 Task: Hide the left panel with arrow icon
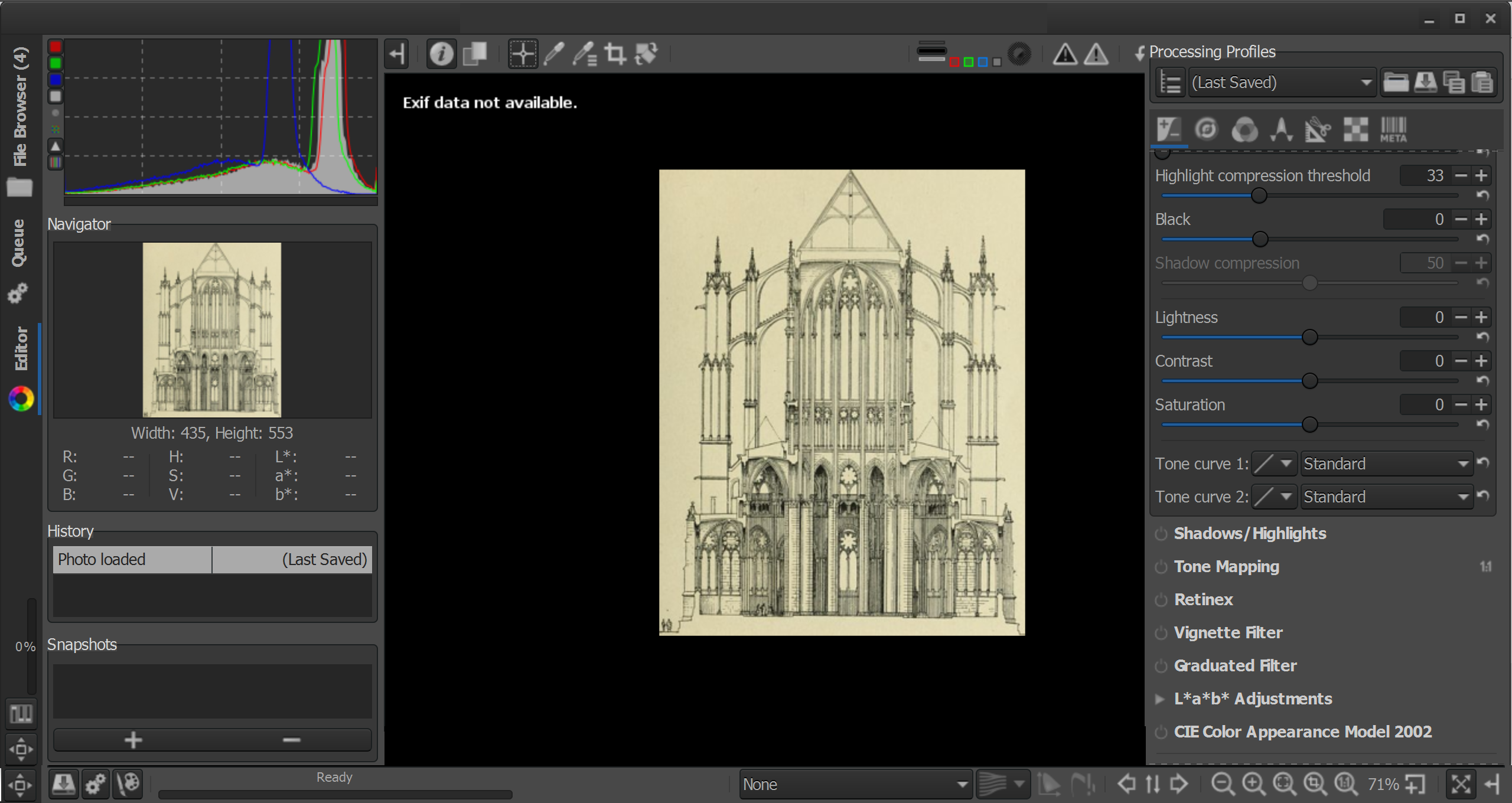(x=397, y=54)
